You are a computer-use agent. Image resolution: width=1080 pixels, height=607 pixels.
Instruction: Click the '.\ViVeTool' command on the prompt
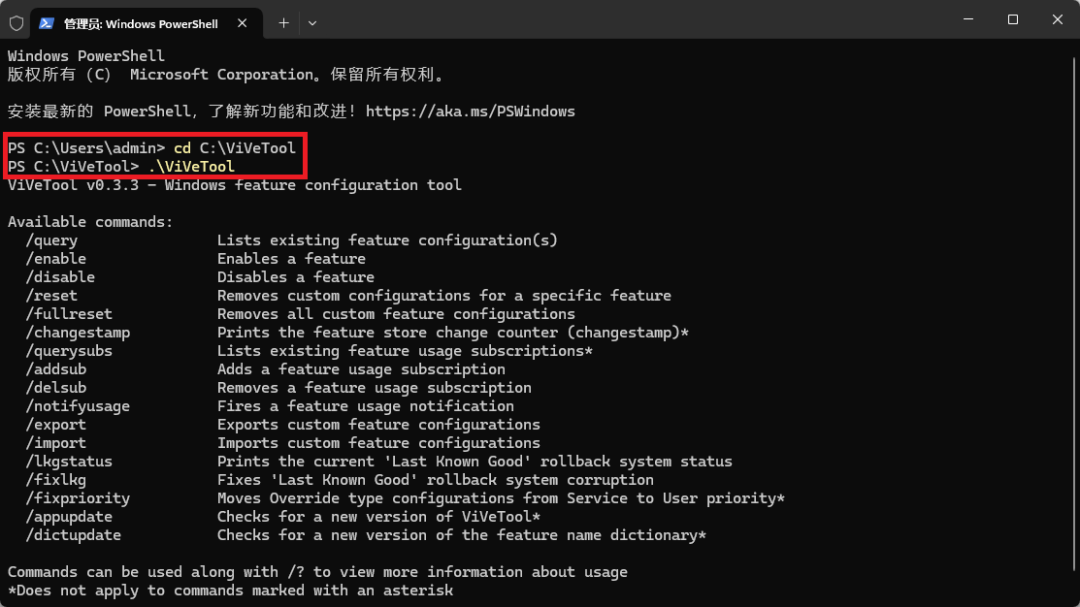point(196,166)
